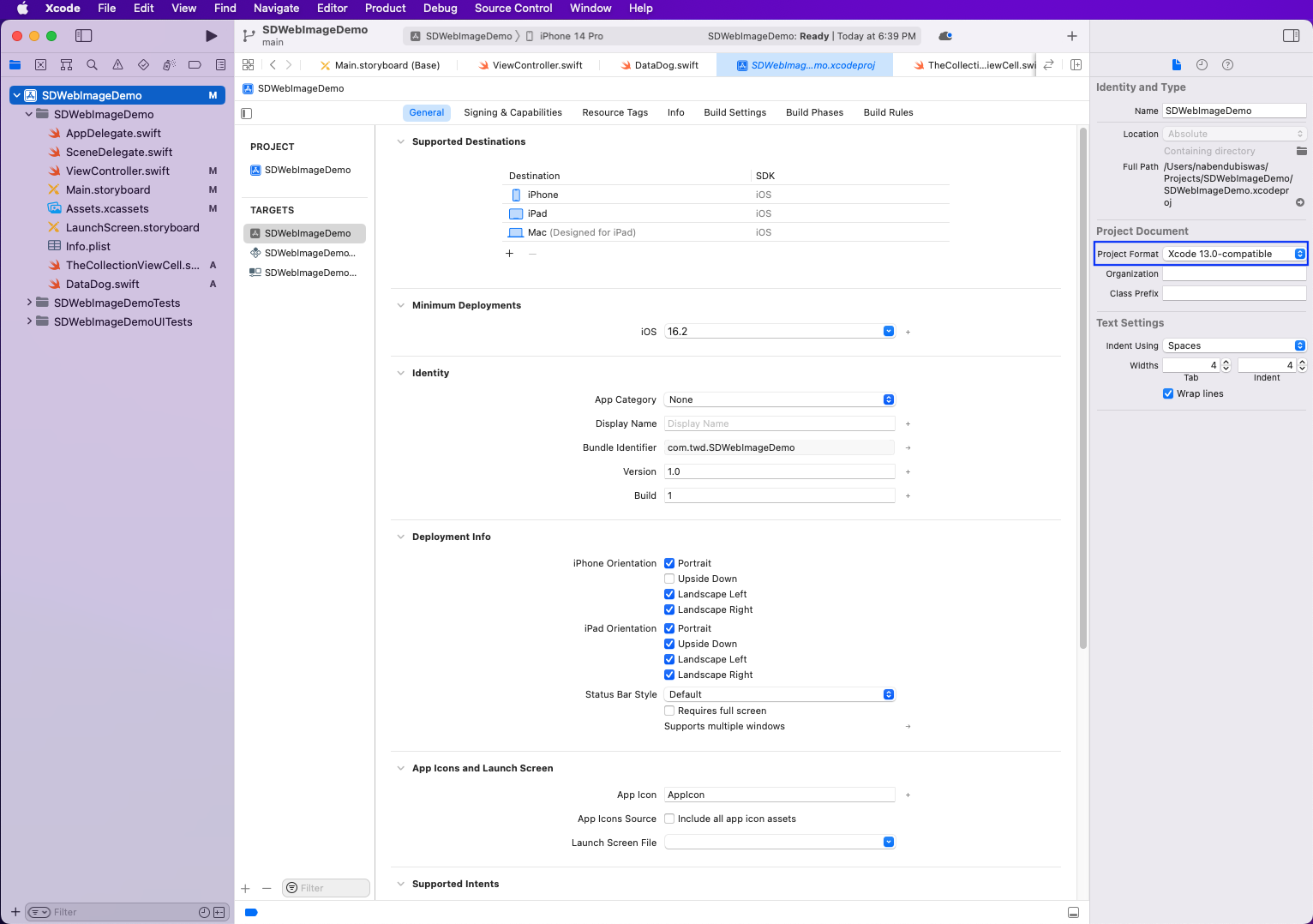Open the Test navigator diamond icon
Viewport: 1313px width, 924px height.
click(143, 65)
